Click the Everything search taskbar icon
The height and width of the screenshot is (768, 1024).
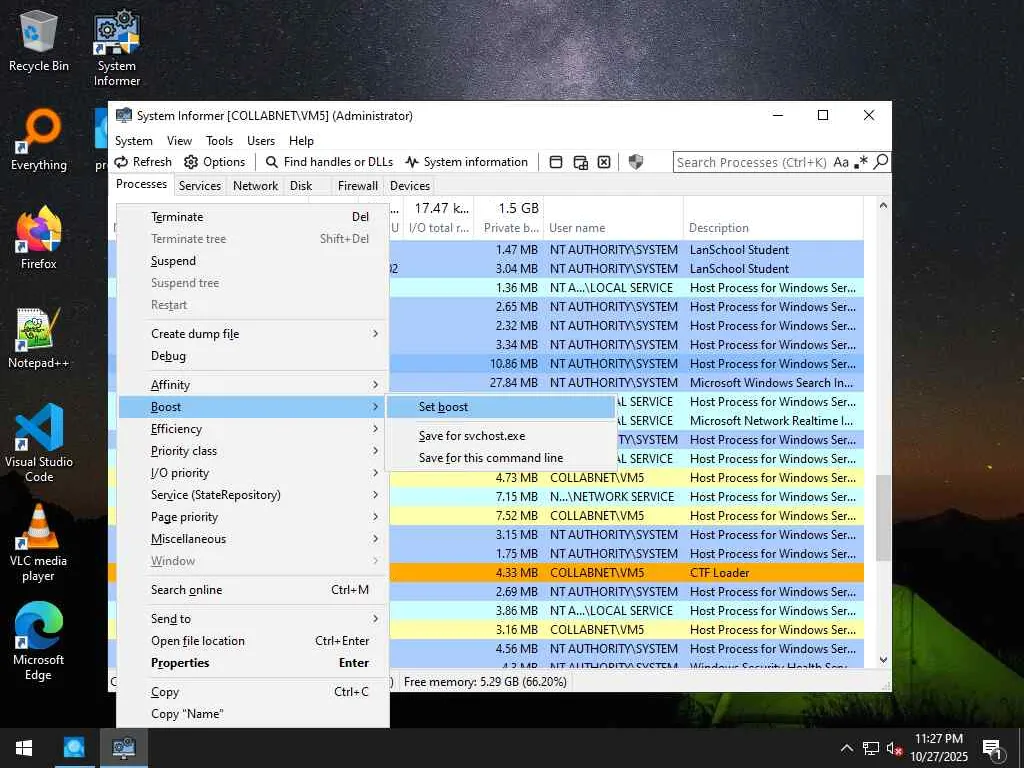coord(74,748)
